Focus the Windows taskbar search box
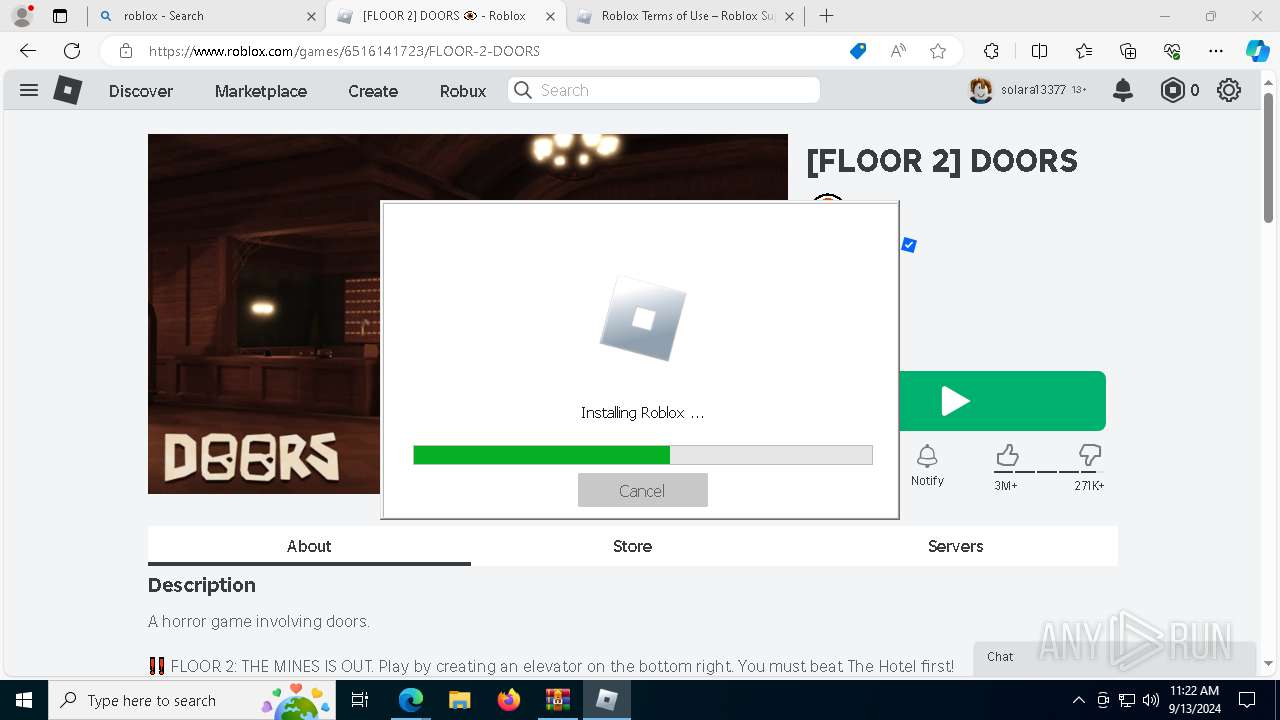This screenshot has width=1280, height=720. point(192,700)
